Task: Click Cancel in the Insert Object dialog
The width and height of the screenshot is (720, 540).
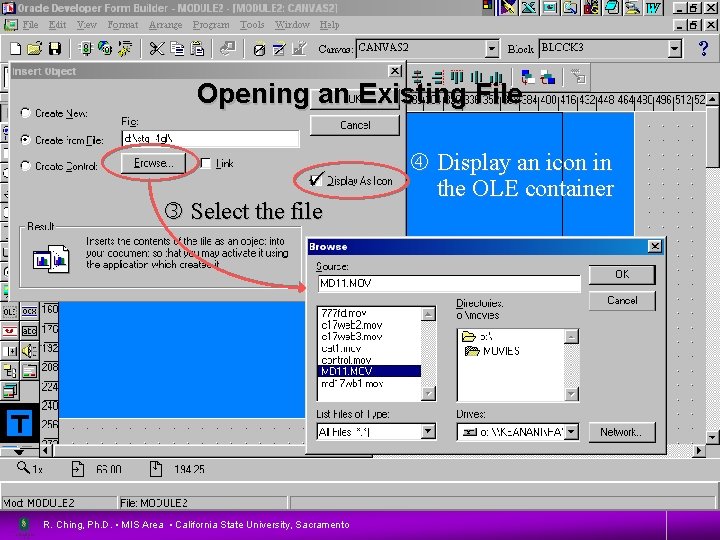Action: pyautogui.click(x=355, y=125)
